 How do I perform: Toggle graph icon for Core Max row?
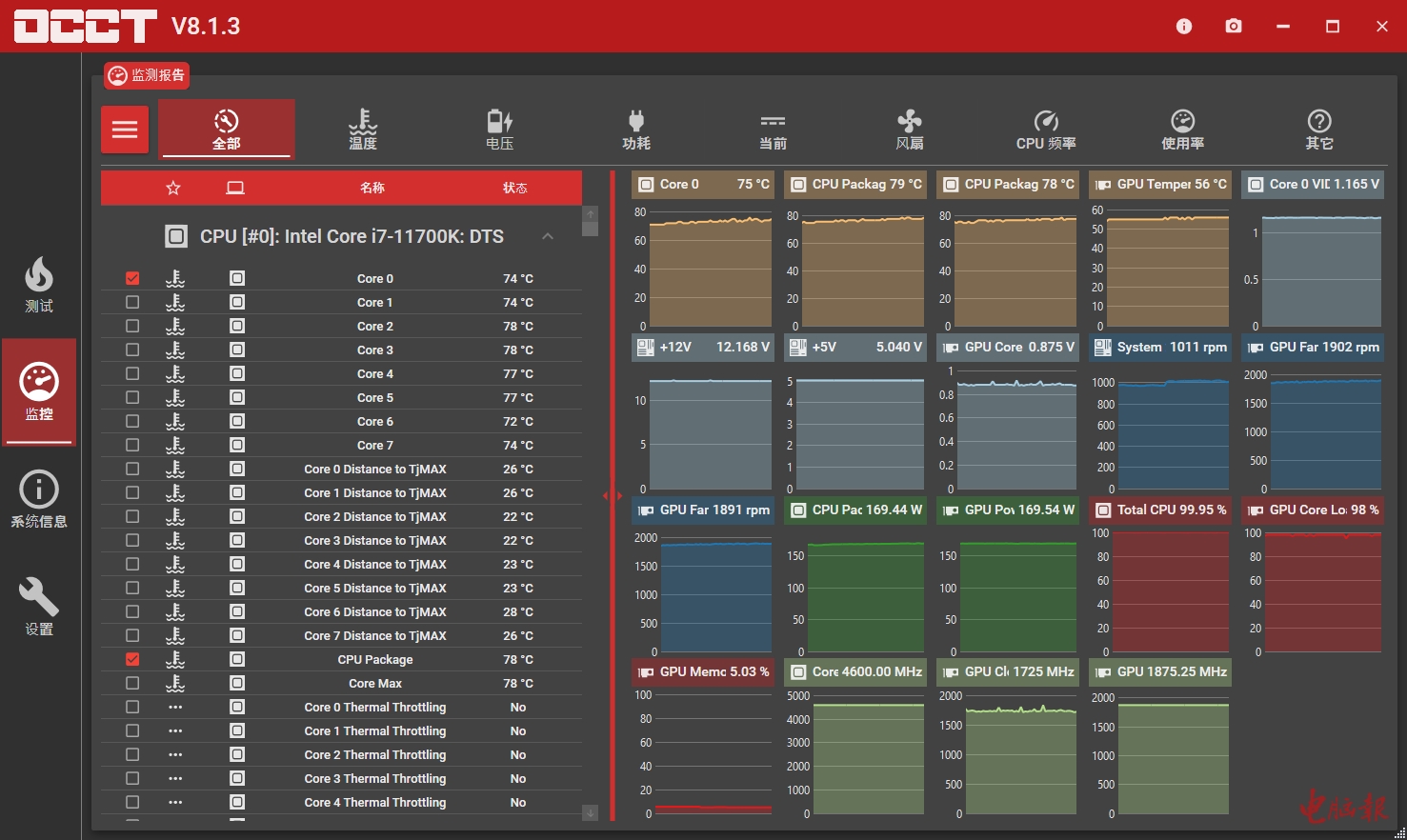[237, 683]
